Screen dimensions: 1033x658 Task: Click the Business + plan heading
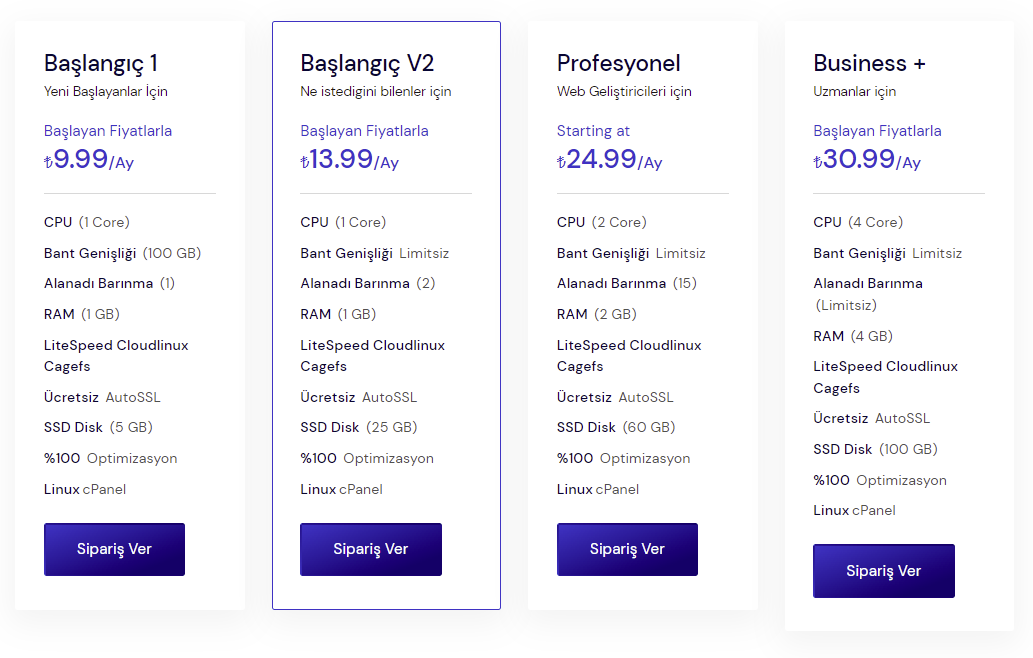pos(869,63)
